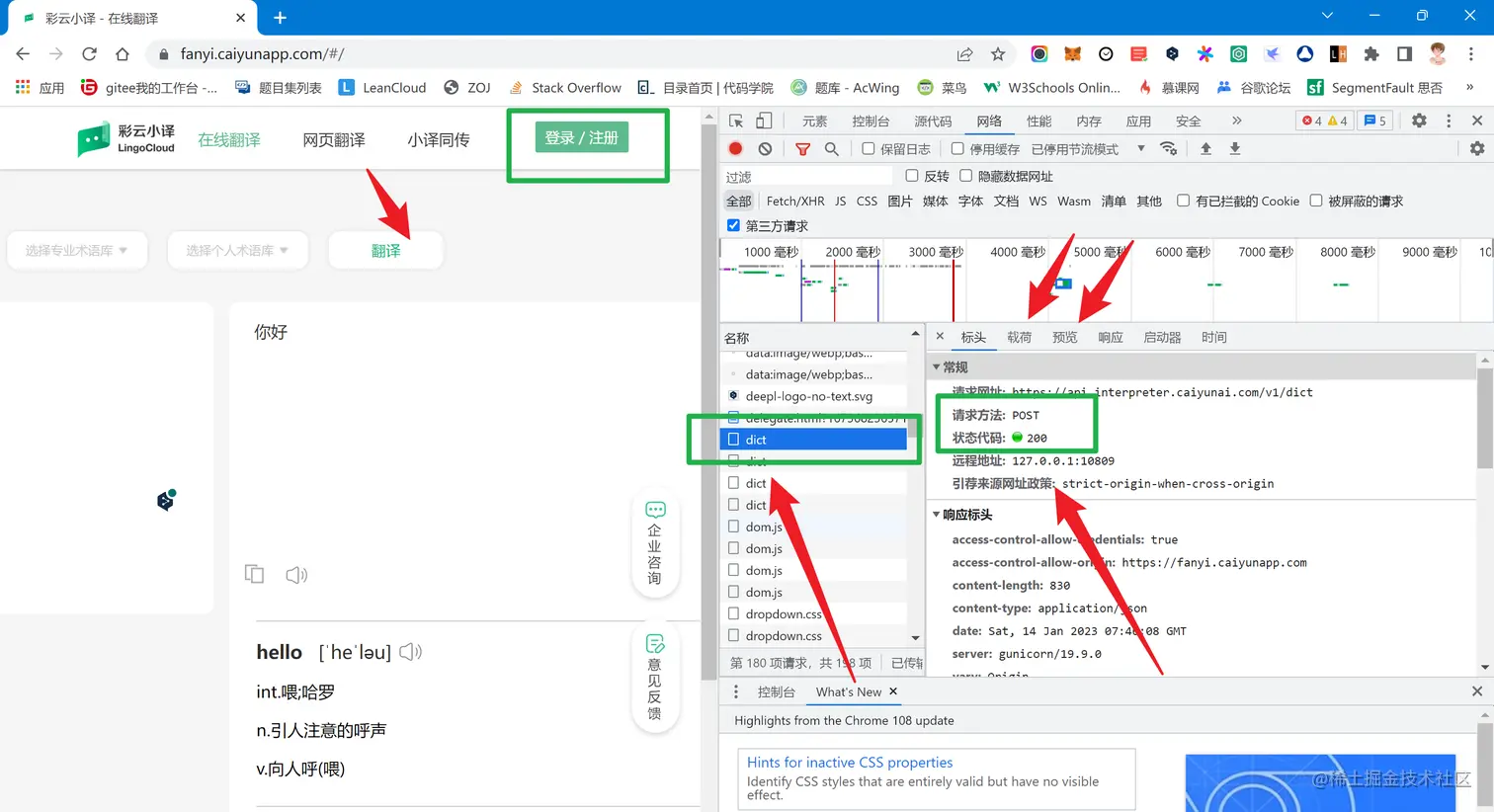1494x812 pixels.
Task: Click the record network log red button
Action: [735, 149]
